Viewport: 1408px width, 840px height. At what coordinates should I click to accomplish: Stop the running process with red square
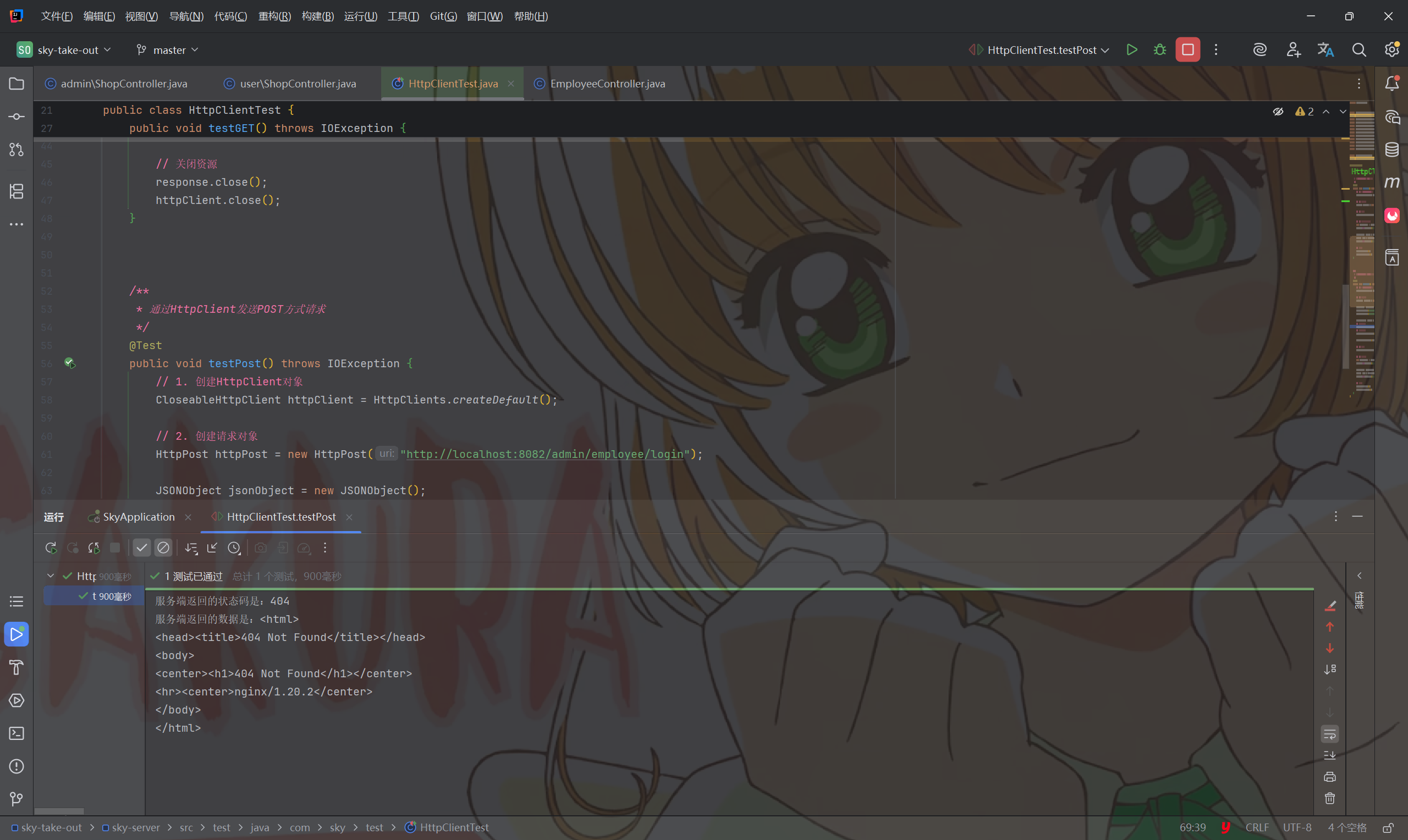tap(1187, 50)
